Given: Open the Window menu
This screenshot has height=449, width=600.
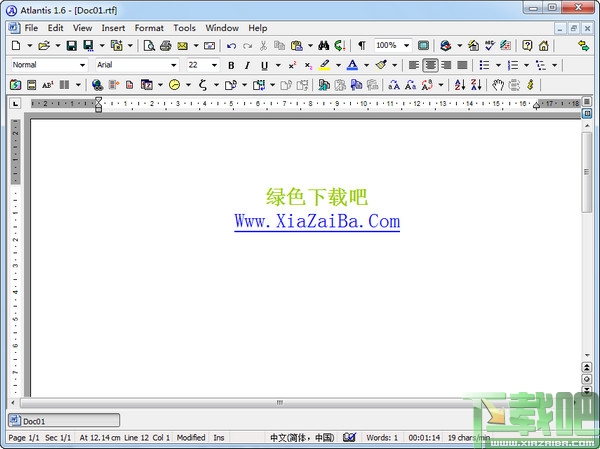Looking at the screenshot, I should click(222, 28).
